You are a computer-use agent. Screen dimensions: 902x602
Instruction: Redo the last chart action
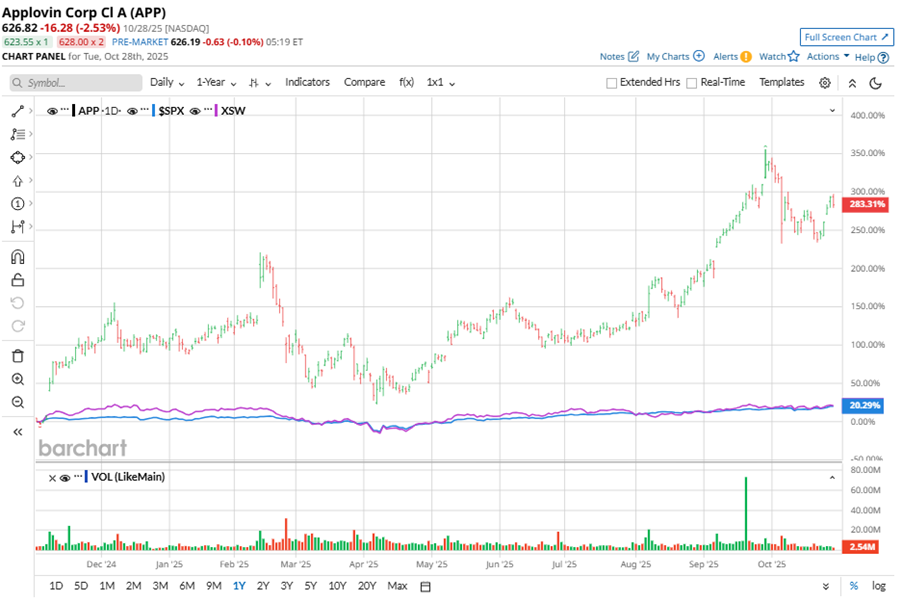[x=18, y=326]
